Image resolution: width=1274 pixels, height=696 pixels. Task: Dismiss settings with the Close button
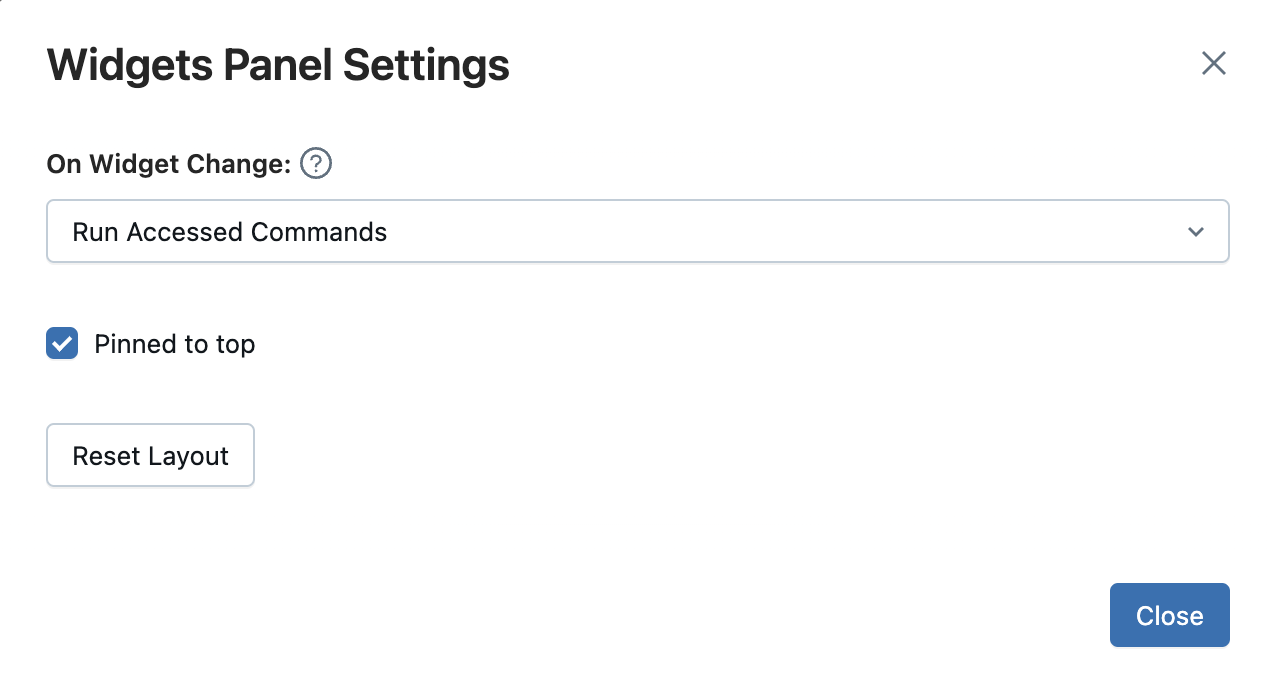pos(1169,615)
